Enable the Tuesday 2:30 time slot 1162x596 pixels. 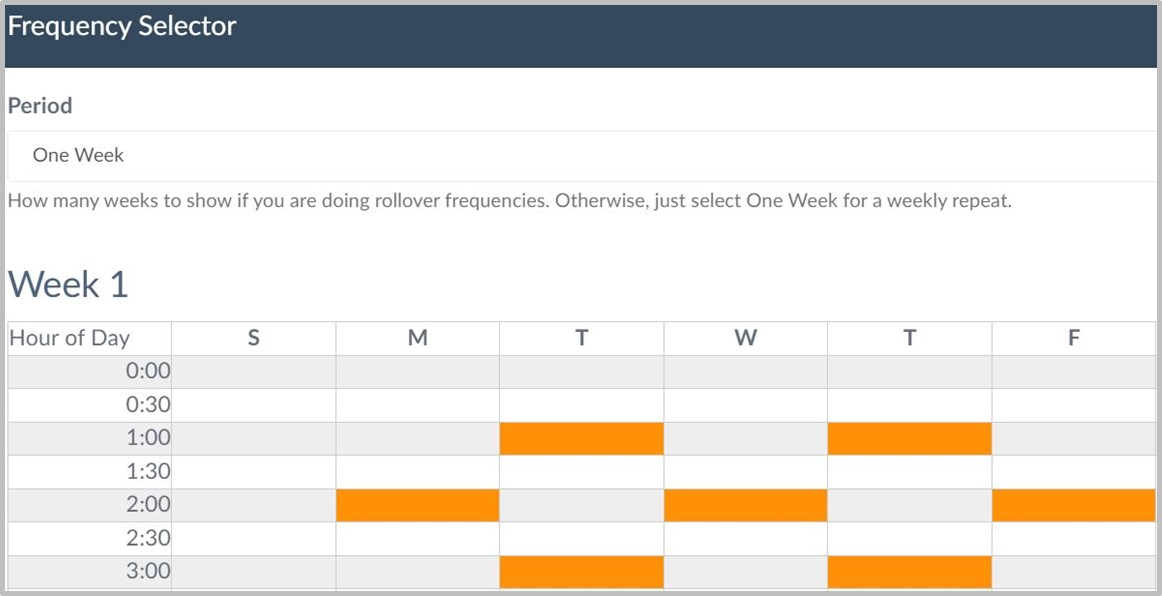pos(582,539)
